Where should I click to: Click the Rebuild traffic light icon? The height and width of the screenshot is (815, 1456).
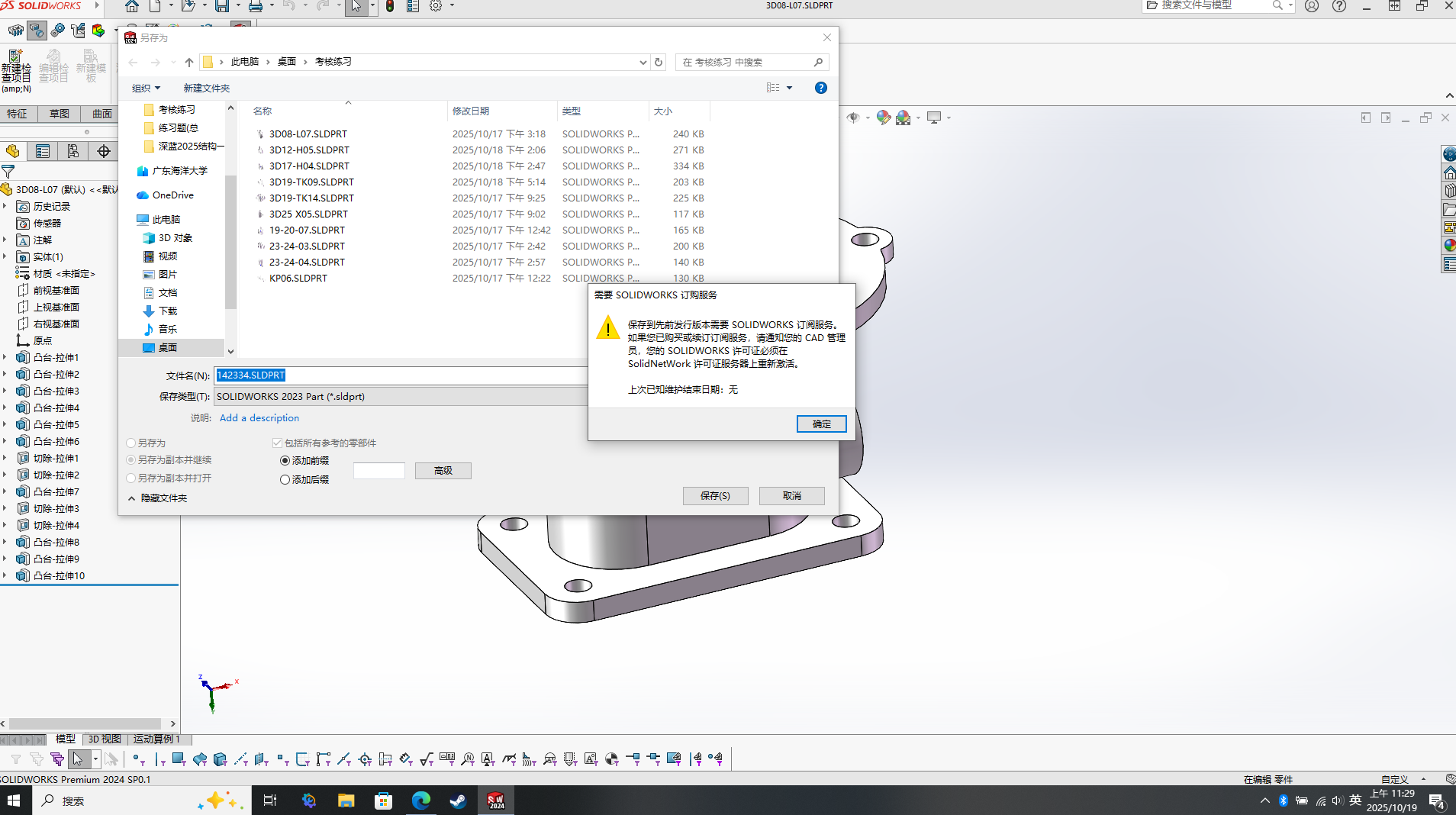tap(390, 6)
